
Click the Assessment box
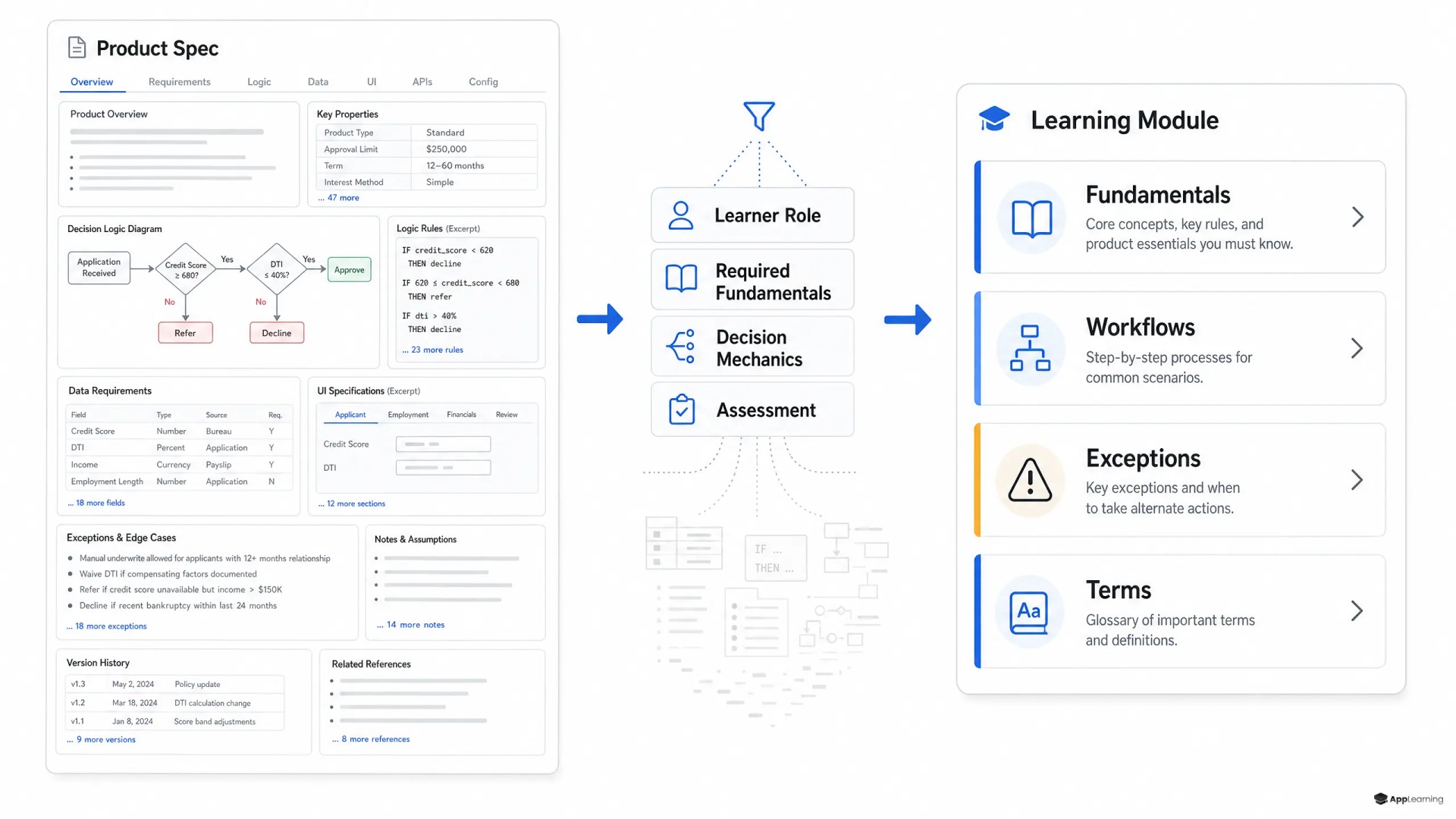click(x=752, y=409)
